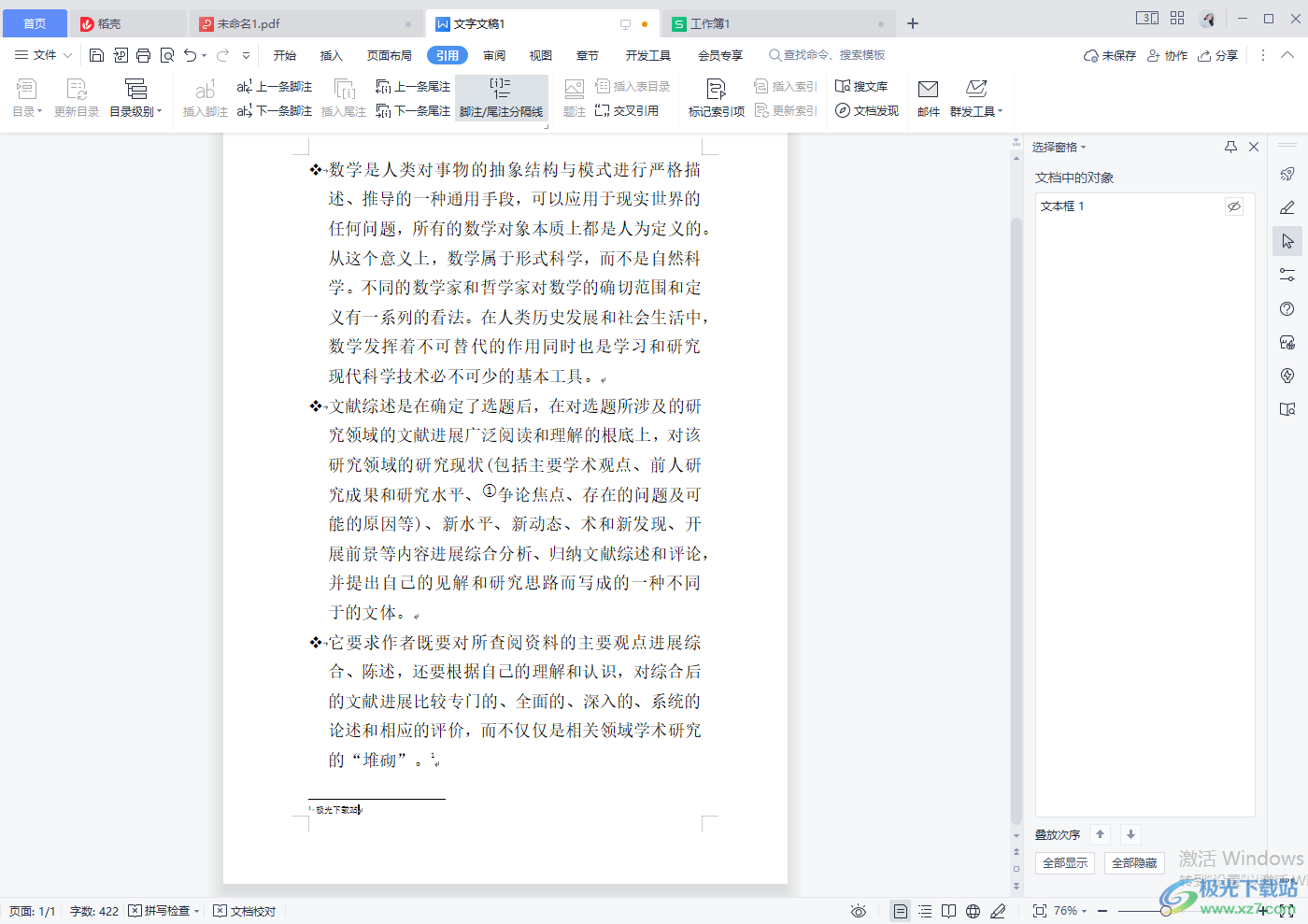1308x924 pixels.
Task: Click the rocket icon in right sidebar
Action: tap(1287, 174)
